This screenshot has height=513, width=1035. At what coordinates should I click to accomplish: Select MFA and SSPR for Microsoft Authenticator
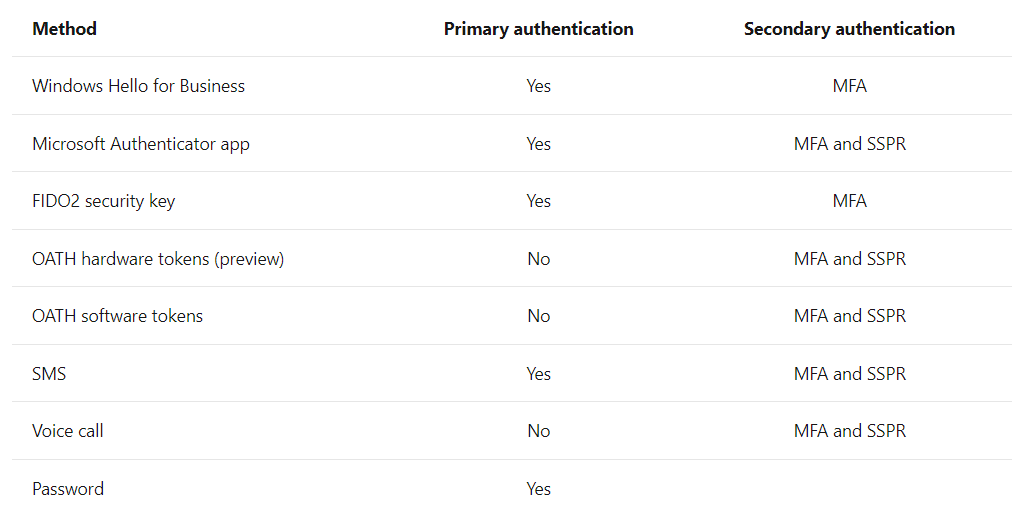pyautogui.click(x=849, y=144)
